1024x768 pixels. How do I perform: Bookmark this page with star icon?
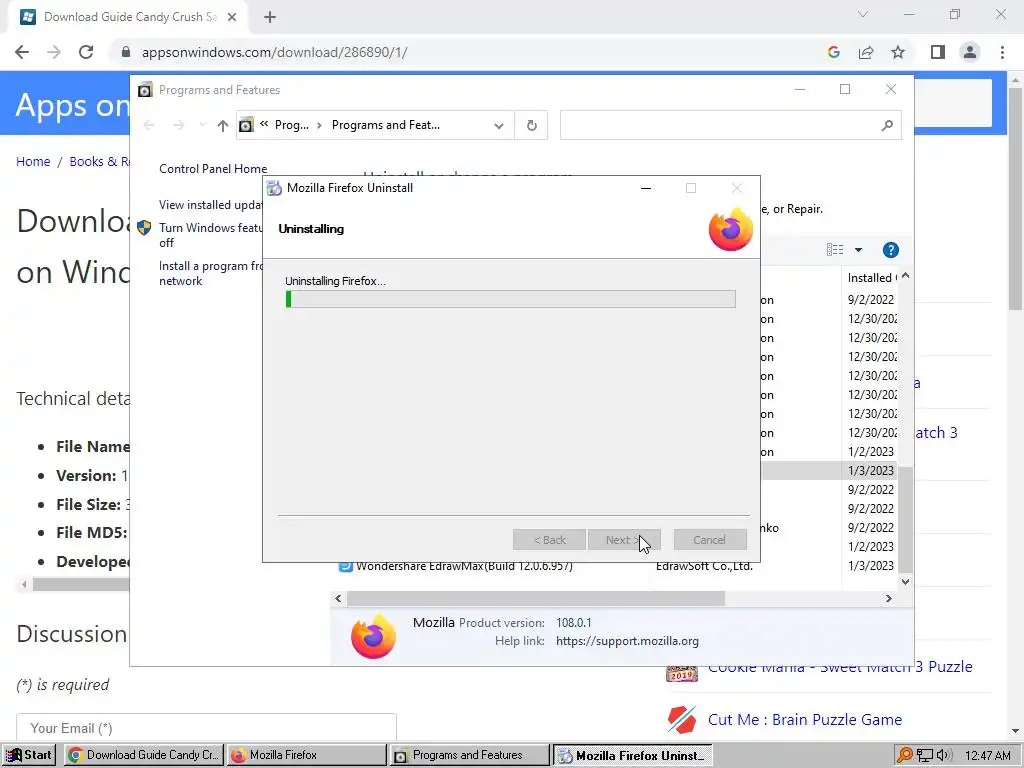coord(898,52)
